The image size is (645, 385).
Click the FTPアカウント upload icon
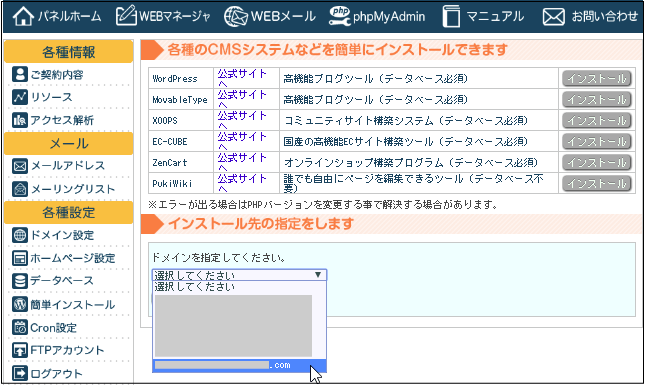point(20,350)
